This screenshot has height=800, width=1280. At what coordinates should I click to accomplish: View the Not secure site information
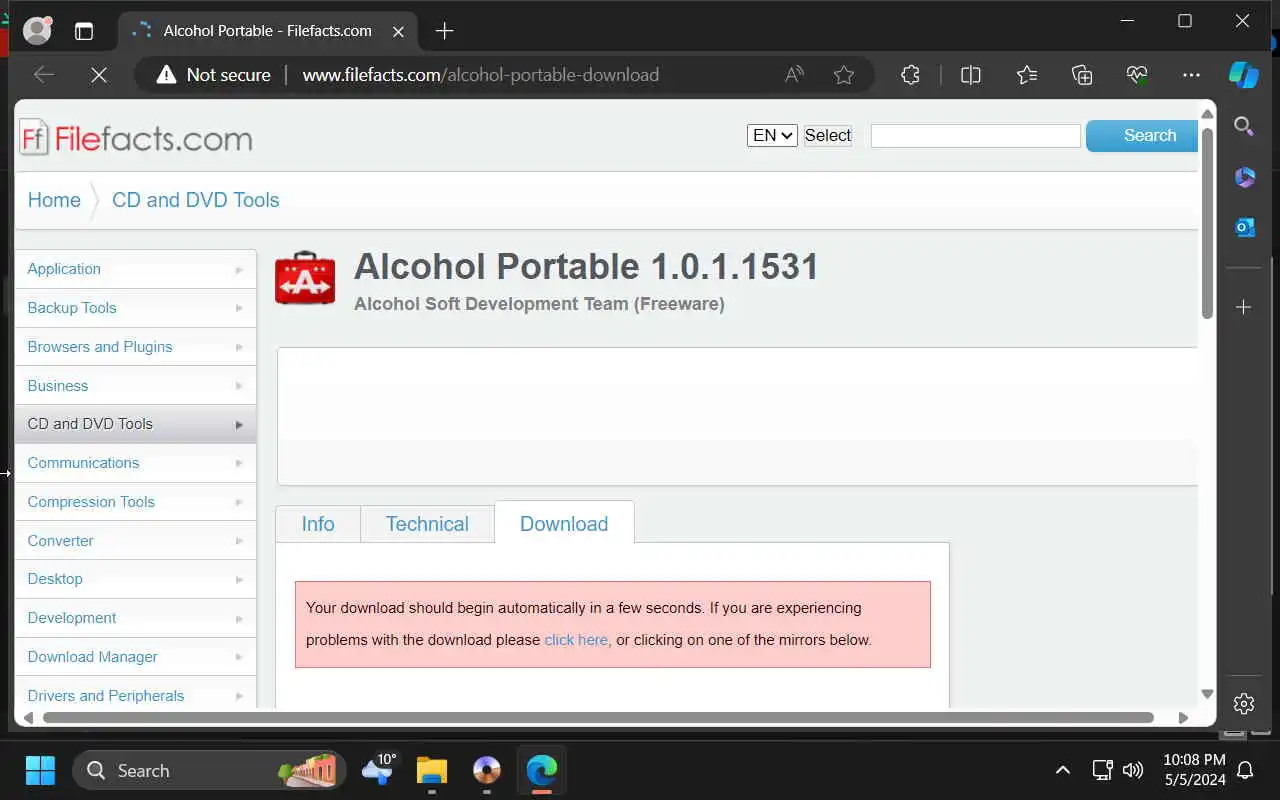coord(214,75)
